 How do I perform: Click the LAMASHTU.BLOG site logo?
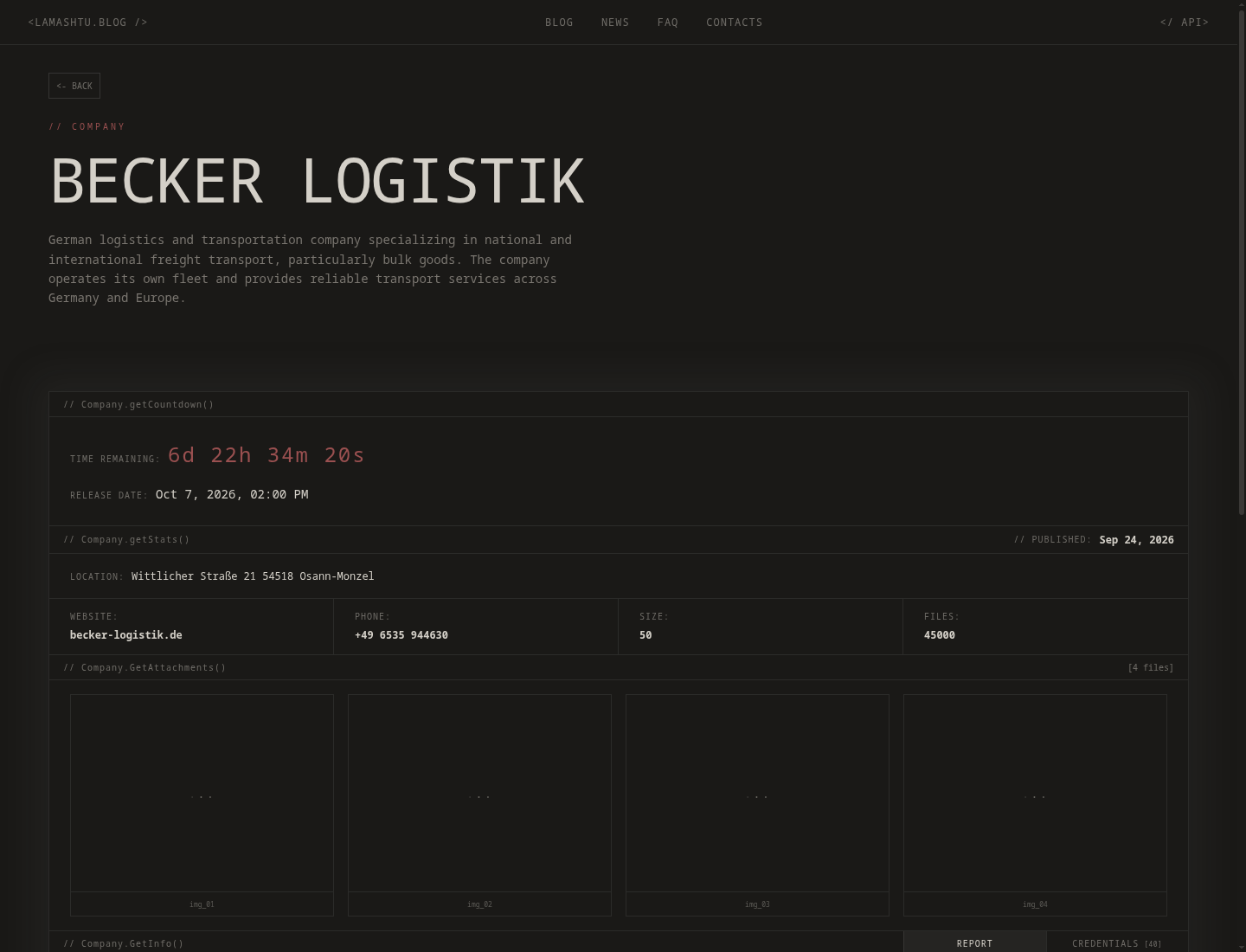pyautogui.click(x=87, y=23)
